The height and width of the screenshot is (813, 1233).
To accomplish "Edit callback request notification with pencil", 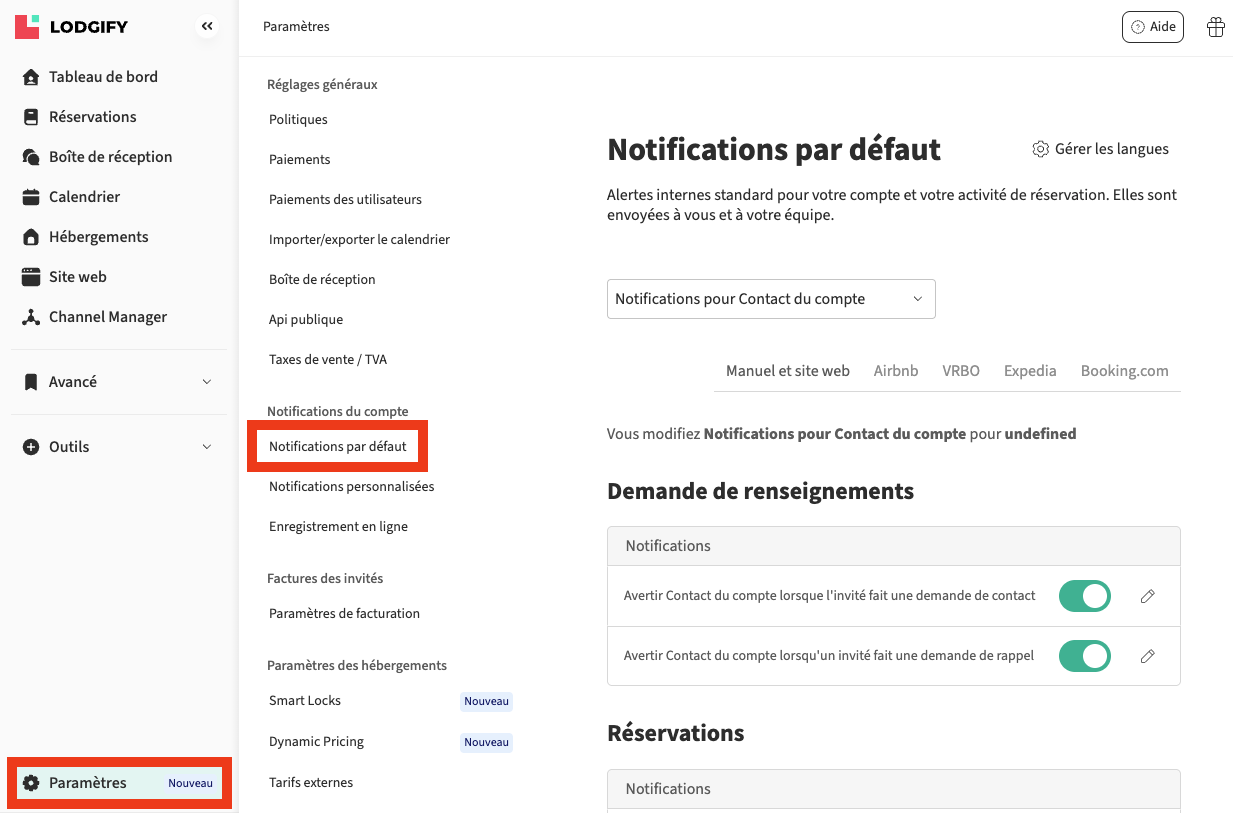I will pyautogui.click(x=1147, y=656).
